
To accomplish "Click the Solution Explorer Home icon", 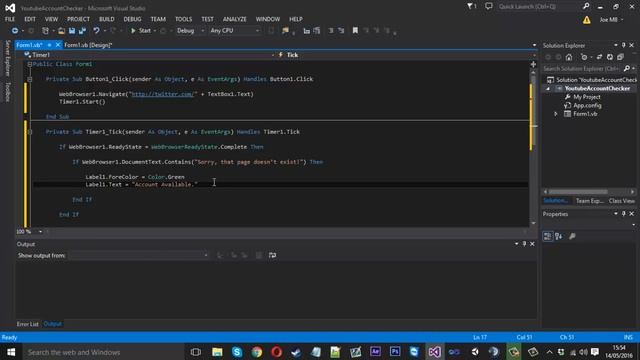I will click(x=569, y=57).
